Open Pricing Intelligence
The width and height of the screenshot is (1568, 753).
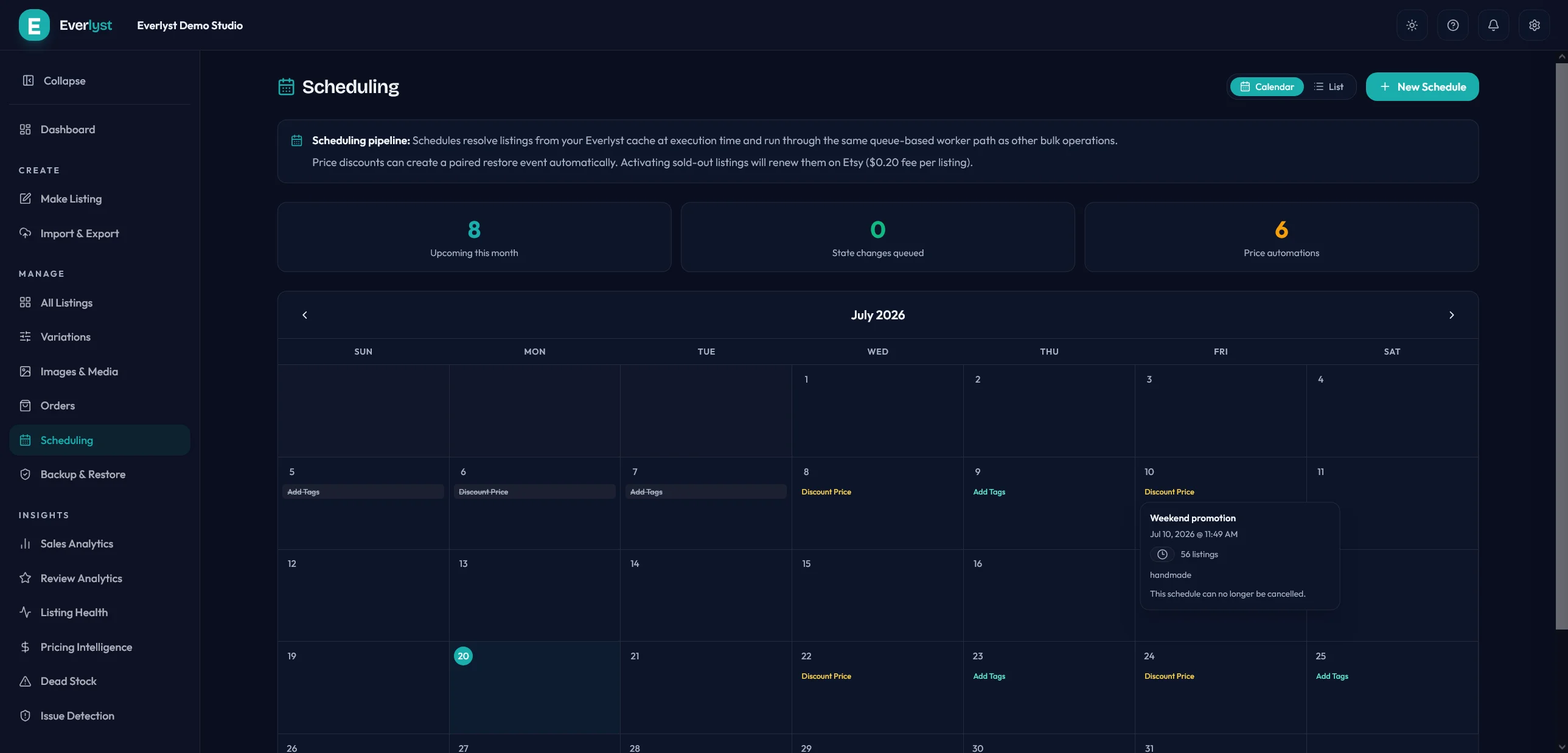click(100, 647)
